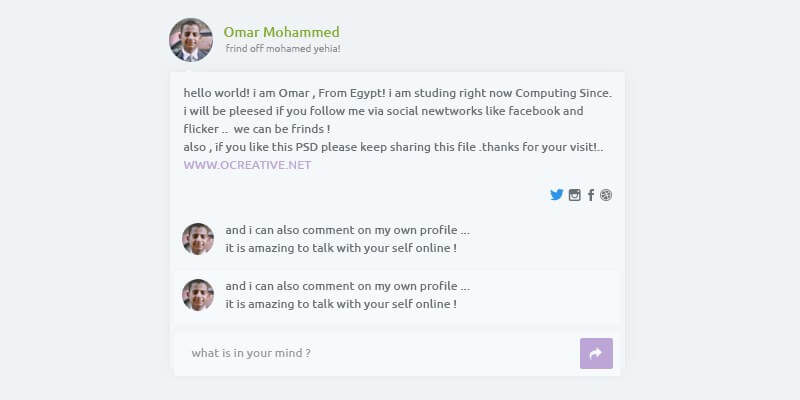800x400 pixels.
Task: Follow the WWW.OCREATIVE.NET link
Action: pyautogui.click(x=248, y=165)
